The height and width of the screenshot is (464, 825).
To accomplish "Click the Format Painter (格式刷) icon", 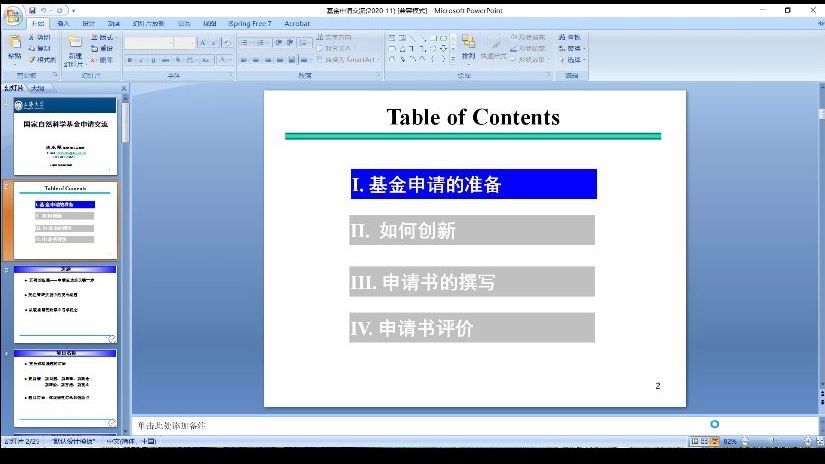I will [43, 59].
